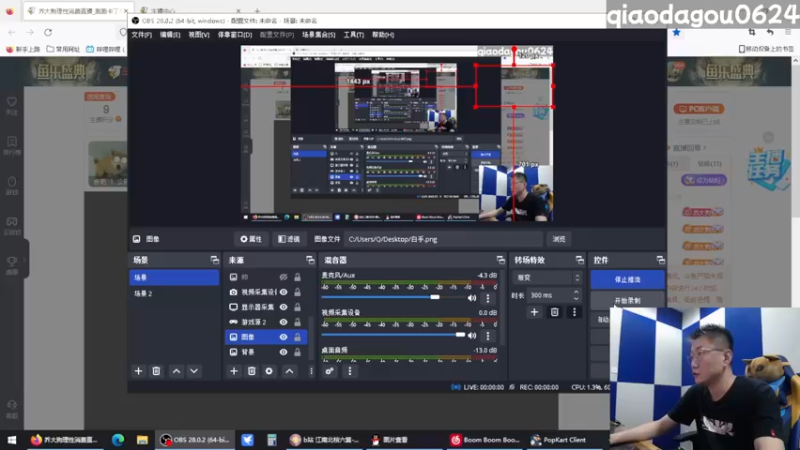
Task: Delete the selected source with the Sources trash icon
Action: click(x=252, y=371)
